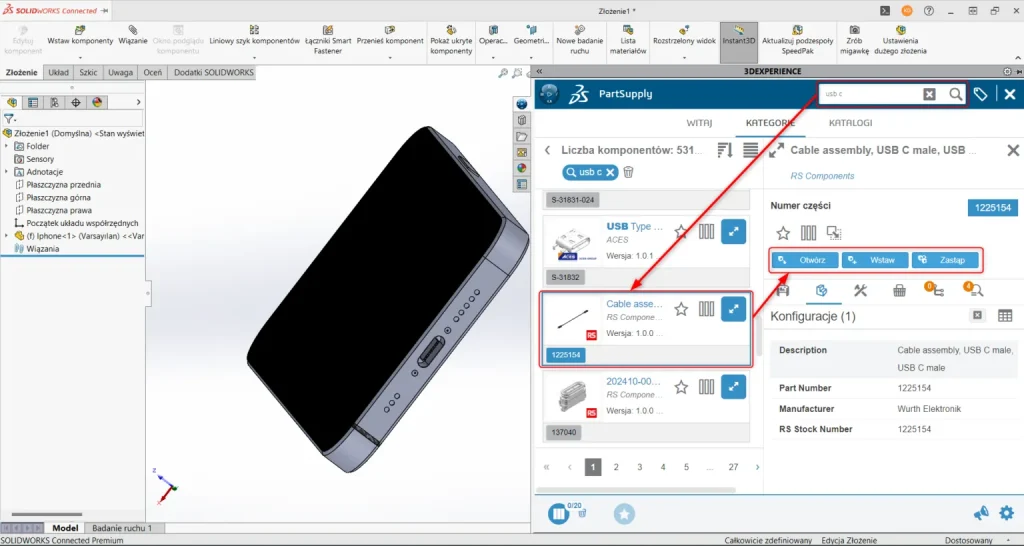Open the WITAJ tab in PartSupply
The width and height of the screenshot is (1024, 546).
click(x=699, y=123)
